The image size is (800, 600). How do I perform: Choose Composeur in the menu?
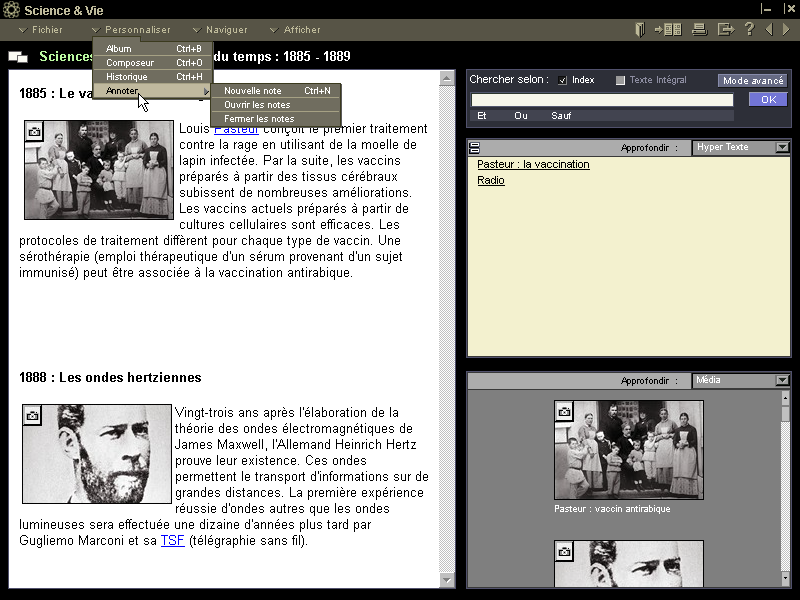[x=153, y=63]
